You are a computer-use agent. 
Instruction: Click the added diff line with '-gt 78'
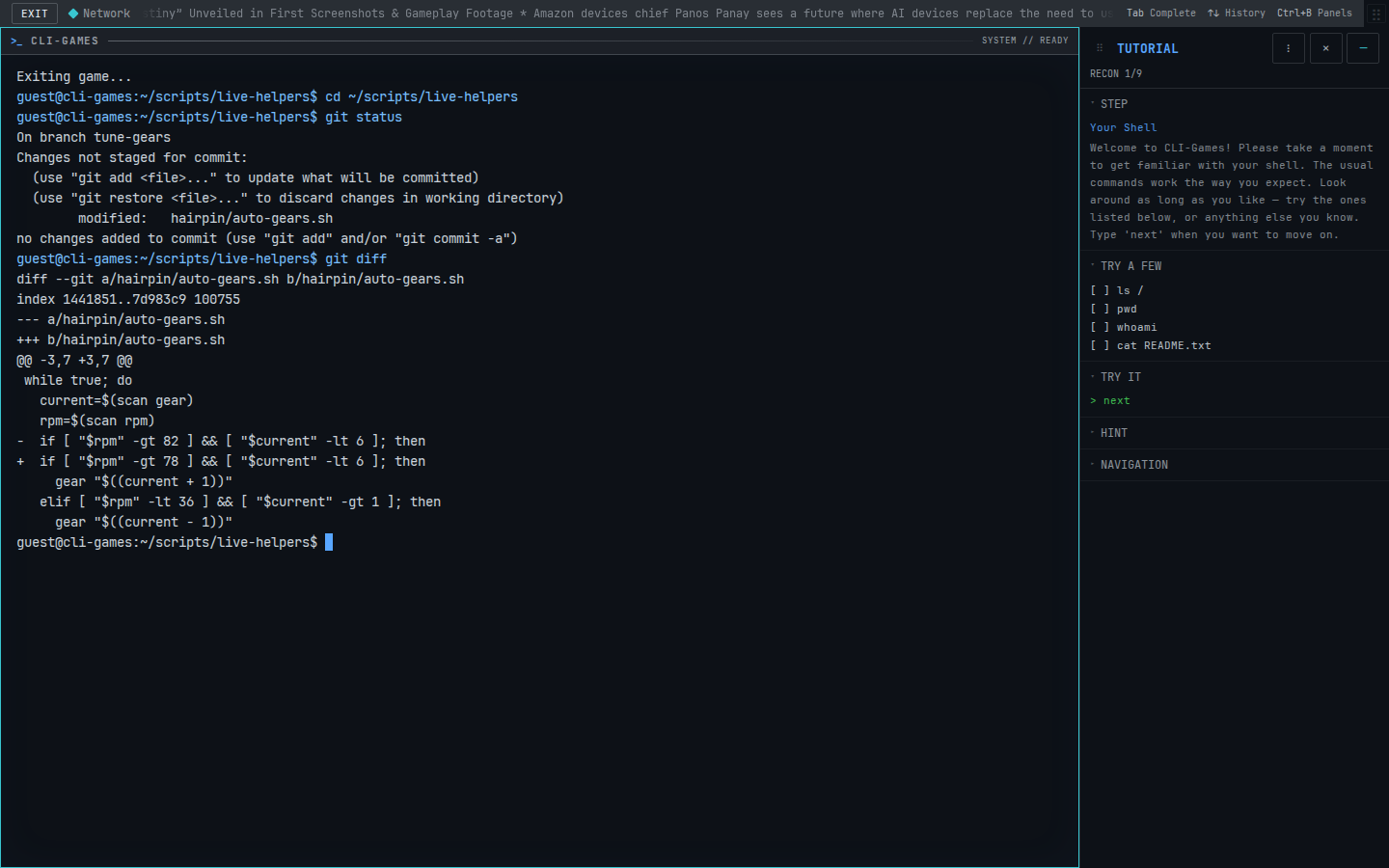tap(221, 462)
